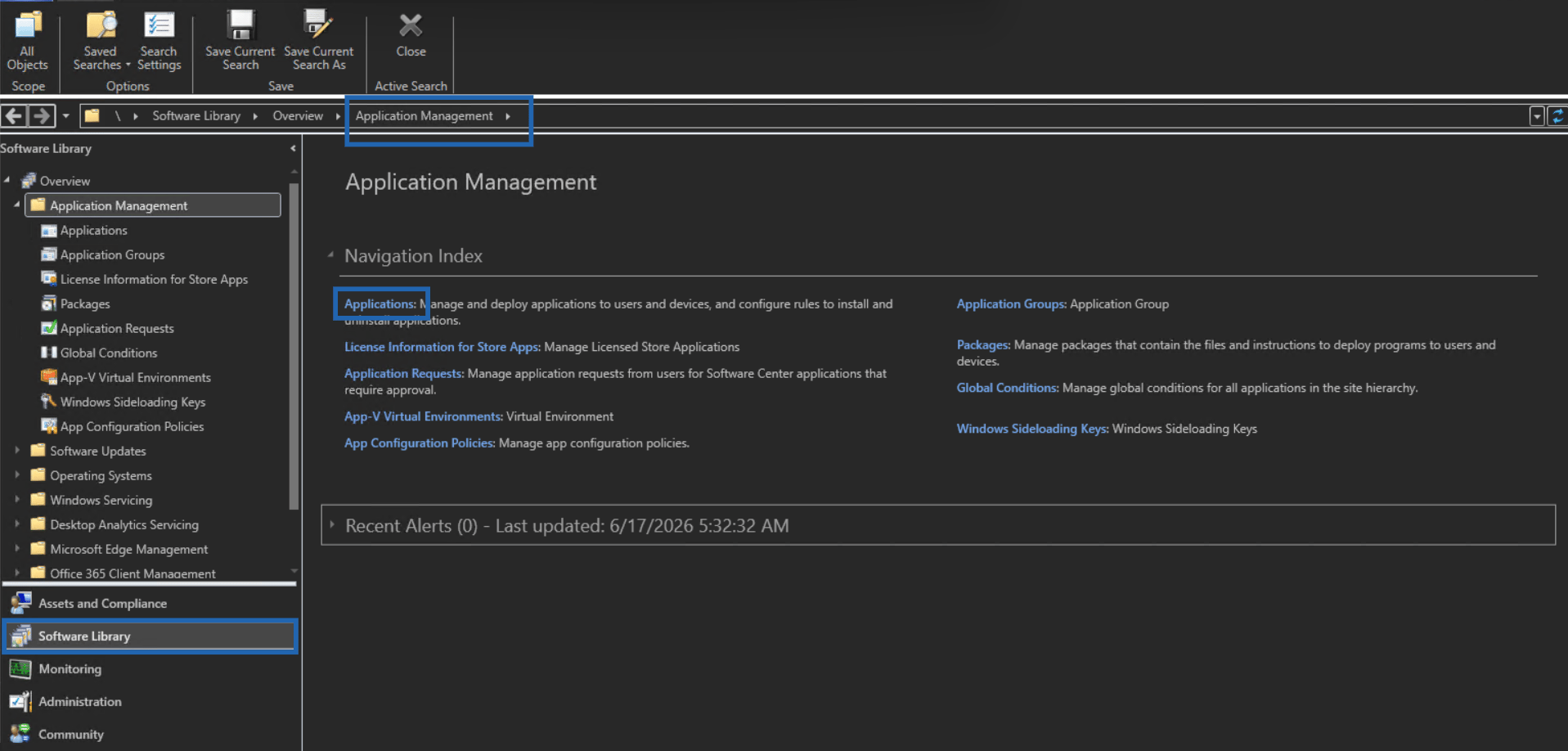The width and height of the screenshot is (1568, 751).
Task: Click the All Objects scope icon
Action: pos(28,26)
